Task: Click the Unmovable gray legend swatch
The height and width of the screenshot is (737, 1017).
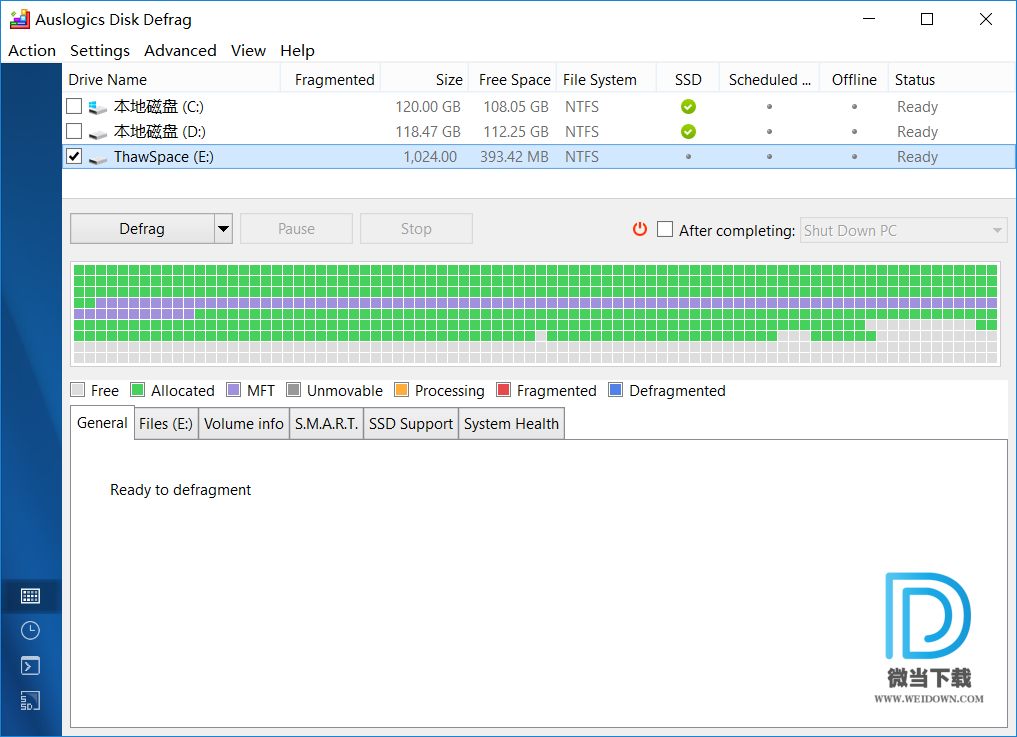Action: (x=293, y=389)
